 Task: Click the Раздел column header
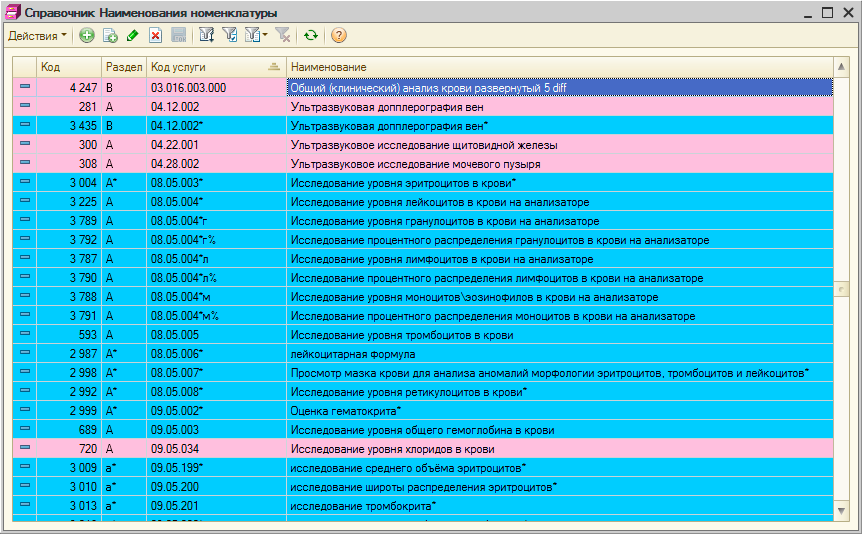pyautogui.click(x=123, y=66)
